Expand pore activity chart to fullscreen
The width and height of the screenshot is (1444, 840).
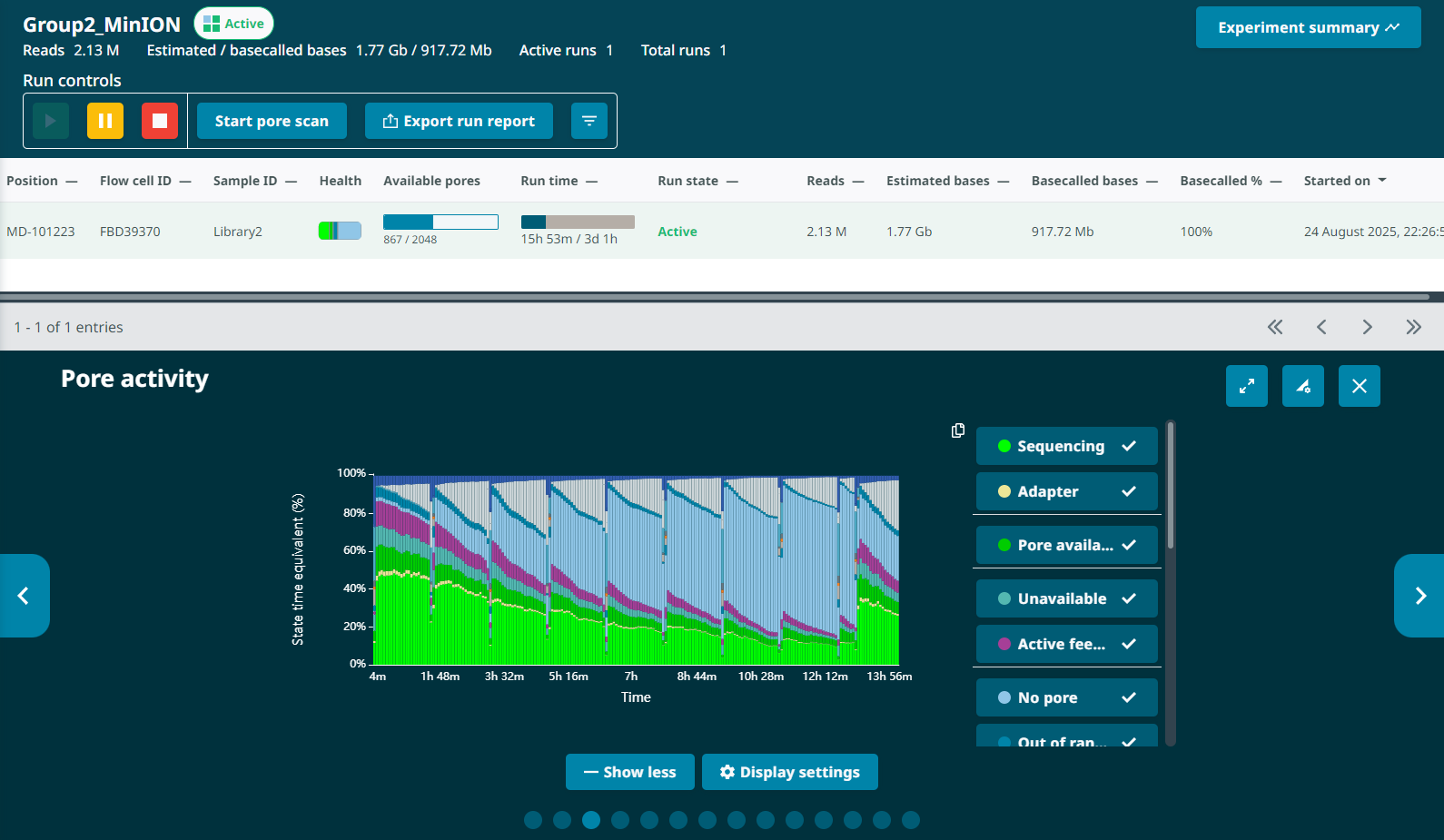pyautogui.click(x=1247, y=386)
